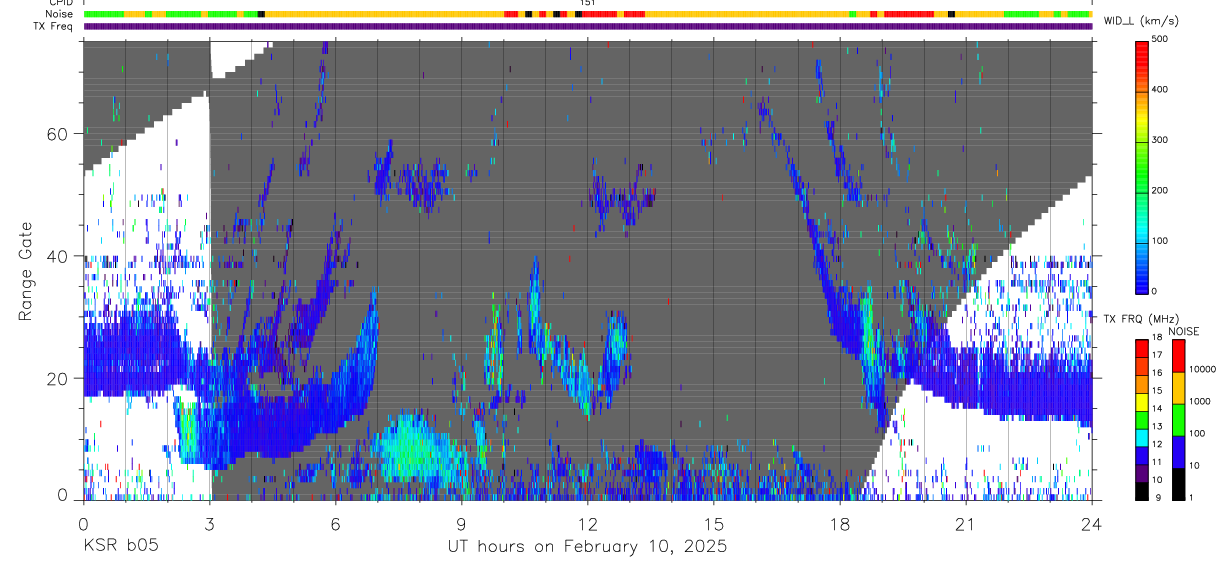
Task: Click the UT hour tick label 3
Action: point(210,523)
